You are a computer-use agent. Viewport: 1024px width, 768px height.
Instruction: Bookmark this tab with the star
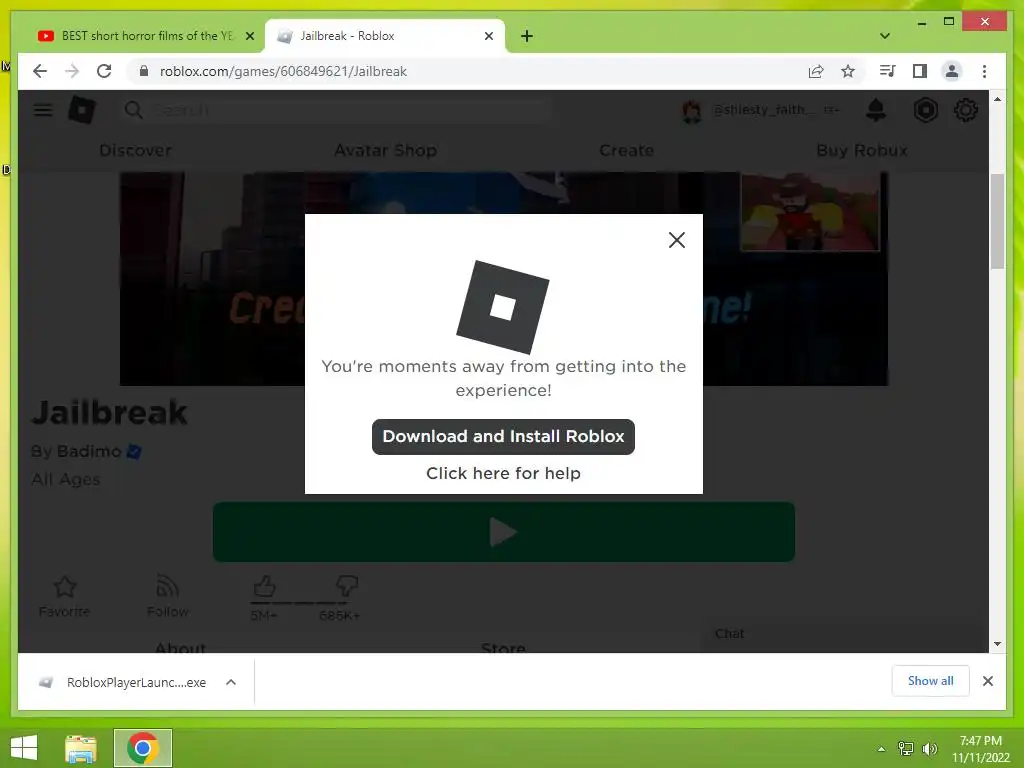point(848,71)
